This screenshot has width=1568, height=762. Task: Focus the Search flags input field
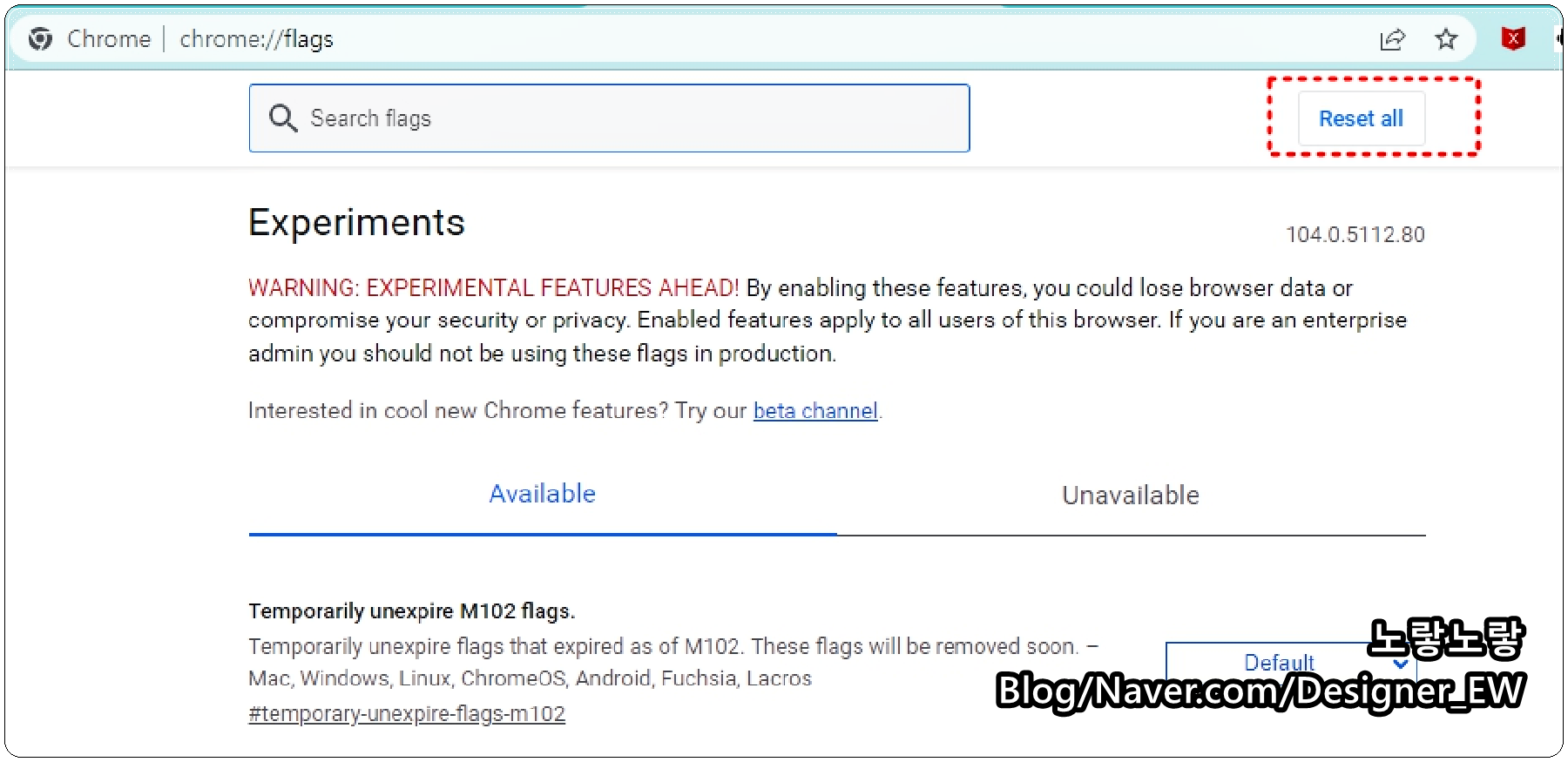609,118
